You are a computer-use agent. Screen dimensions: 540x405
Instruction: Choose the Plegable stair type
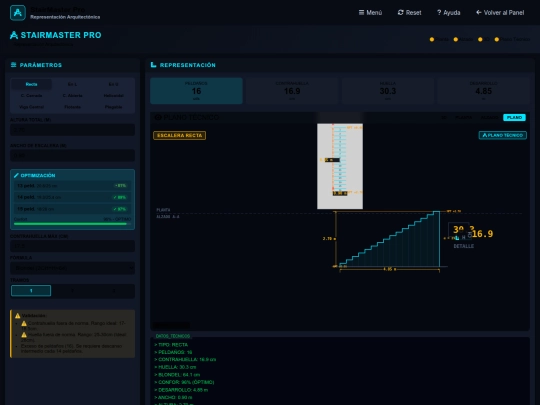point(113,107)
